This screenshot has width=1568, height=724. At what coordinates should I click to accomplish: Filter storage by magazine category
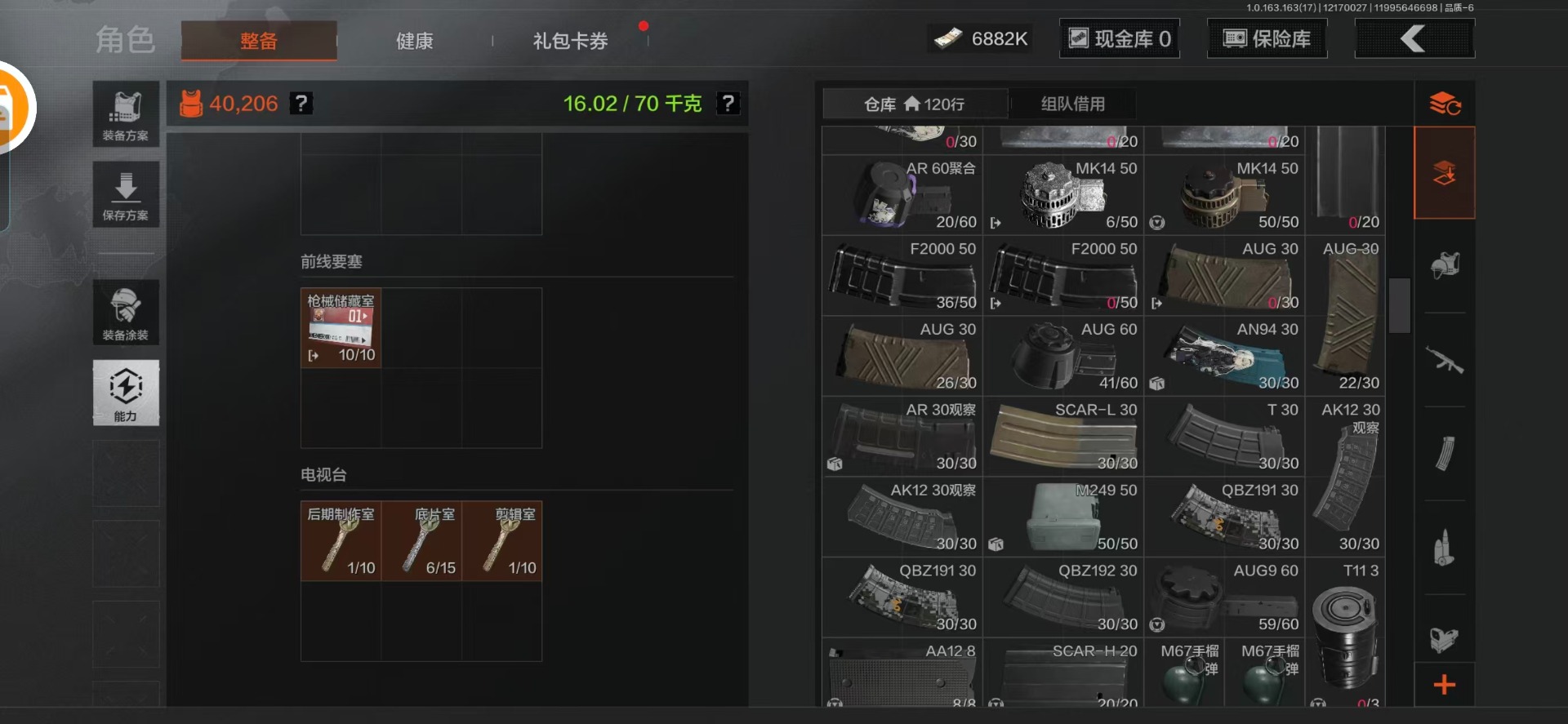point(1445,454)
